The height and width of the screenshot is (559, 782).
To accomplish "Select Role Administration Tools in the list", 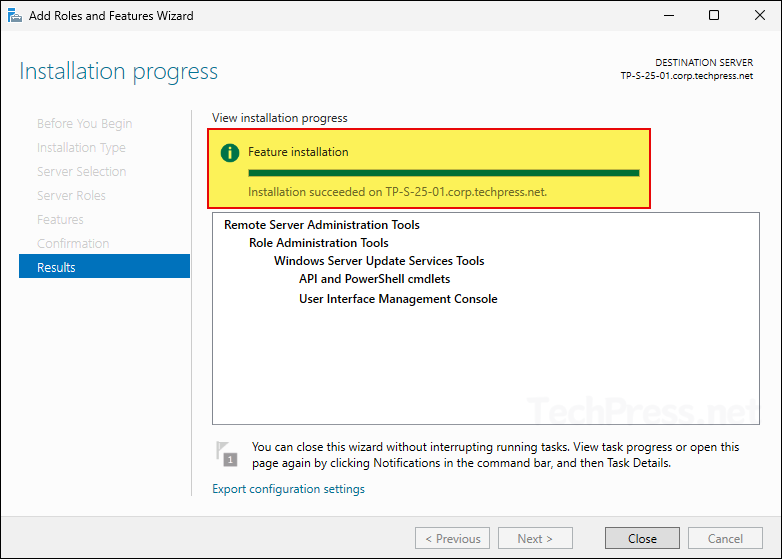I will pos(318,243).
